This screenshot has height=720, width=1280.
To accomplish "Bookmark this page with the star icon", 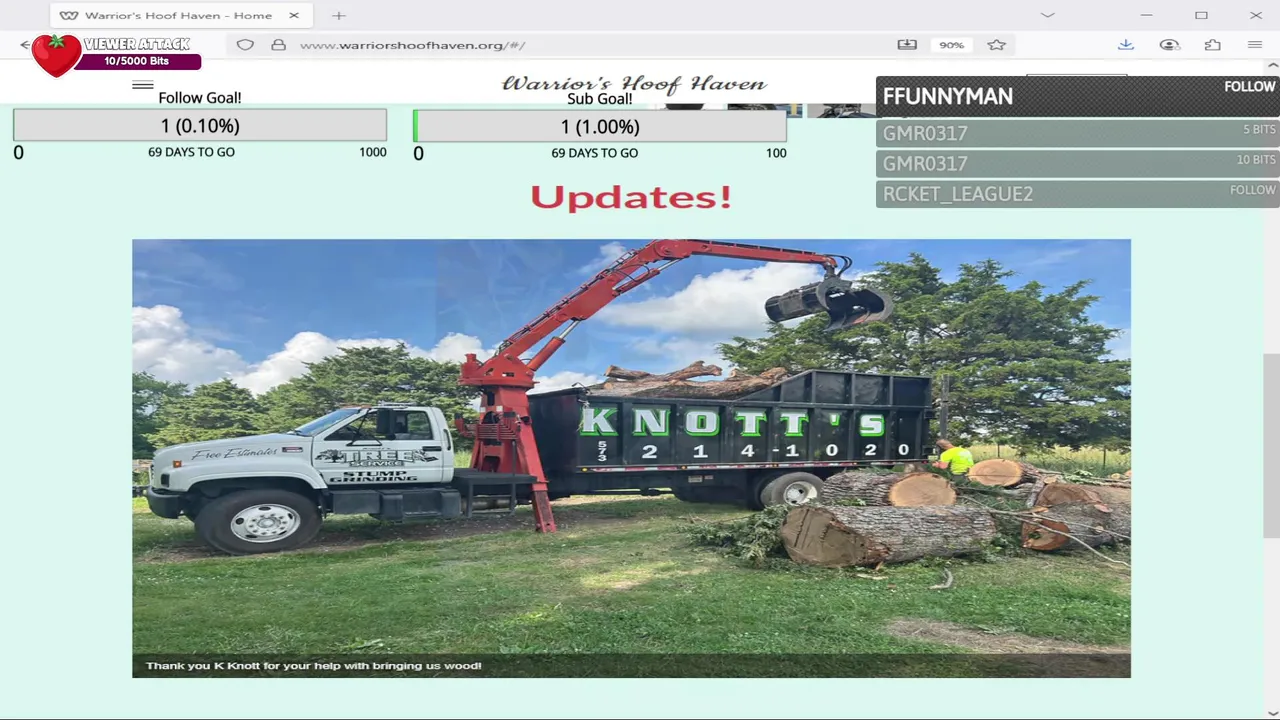I will [x=996, y=45].
